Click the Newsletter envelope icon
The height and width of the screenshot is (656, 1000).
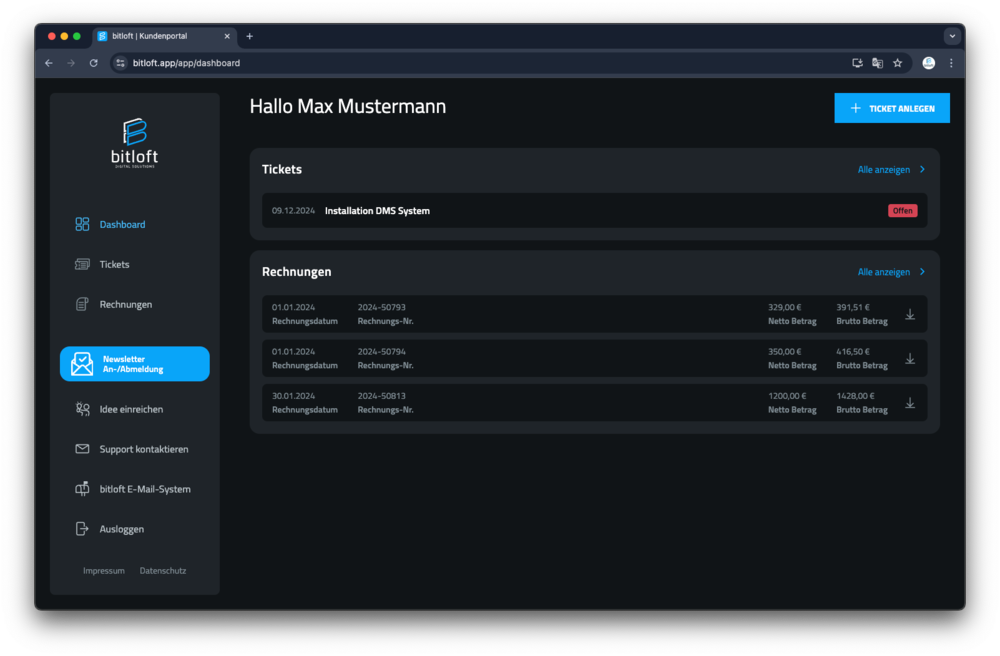(x=82, y=364)
